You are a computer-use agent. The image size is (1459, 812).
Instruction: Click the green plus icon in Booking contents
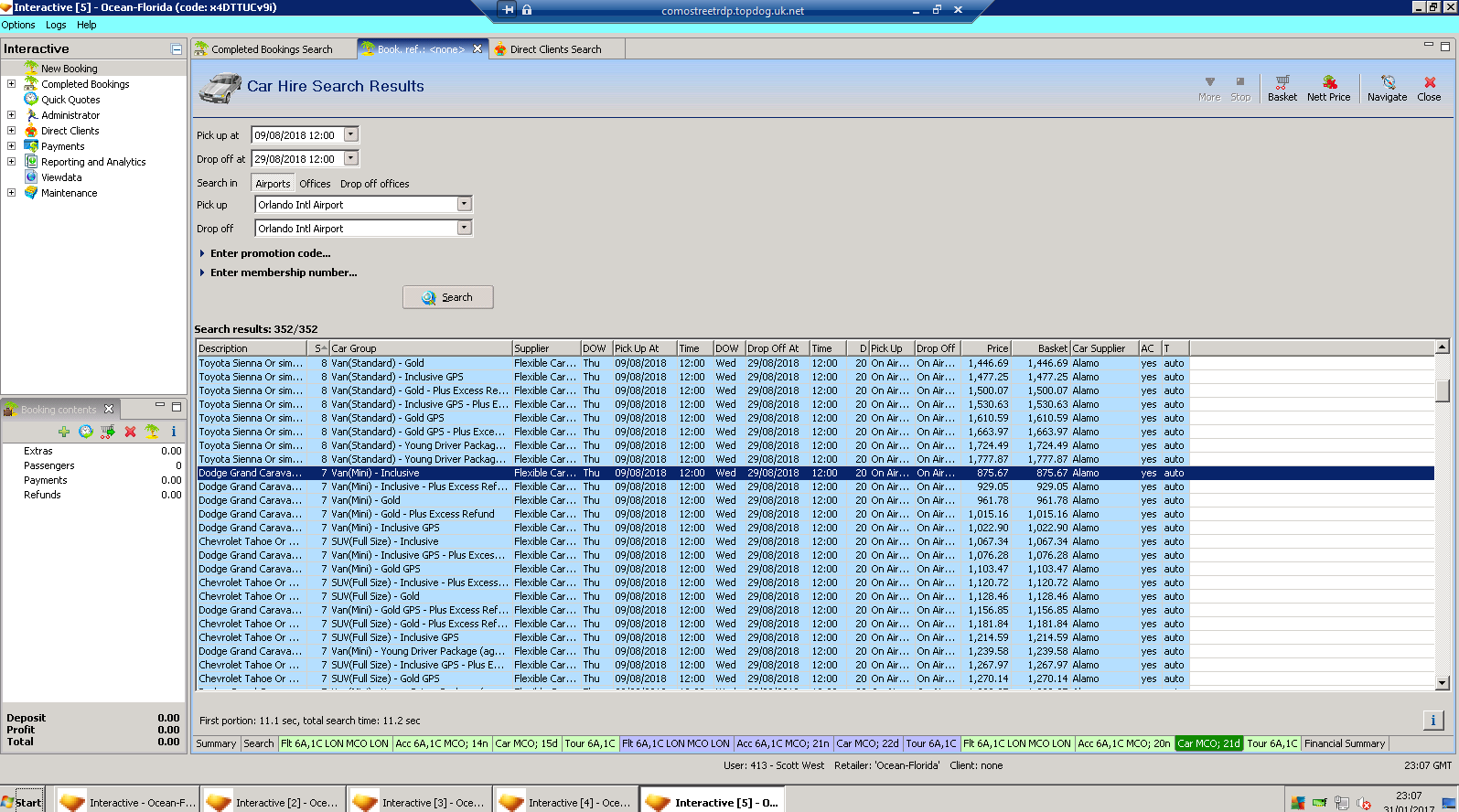pyautogui.click(x=63, y=432)
